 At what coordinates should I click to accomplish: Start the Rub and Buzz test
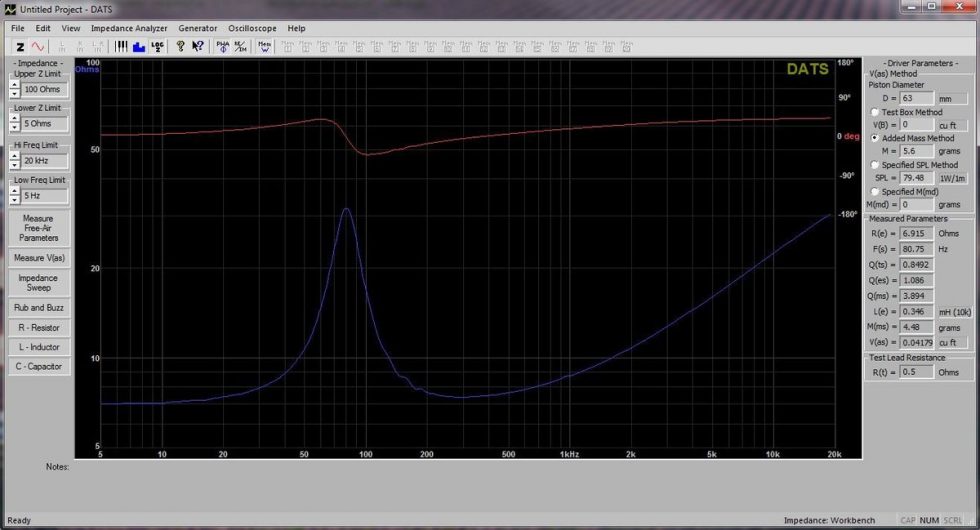click(x=38, y=308)
